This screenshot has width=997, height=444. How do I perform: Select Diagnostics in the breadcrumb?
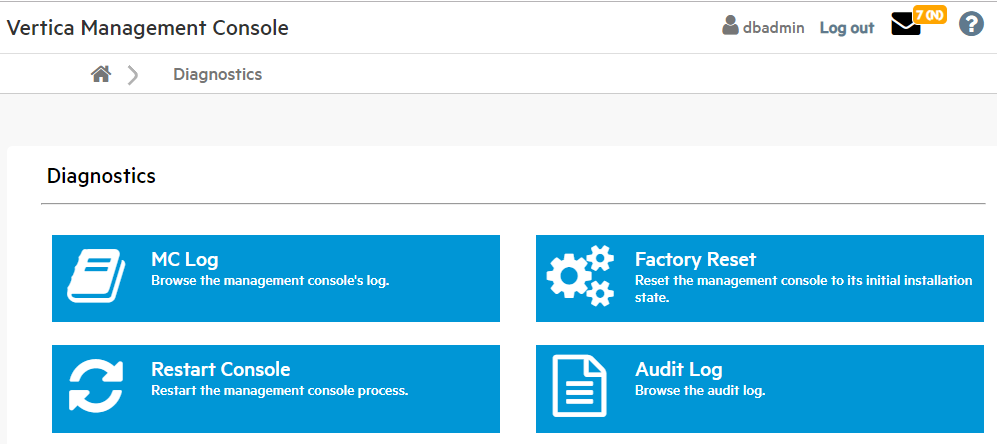[x=217, y=74]
